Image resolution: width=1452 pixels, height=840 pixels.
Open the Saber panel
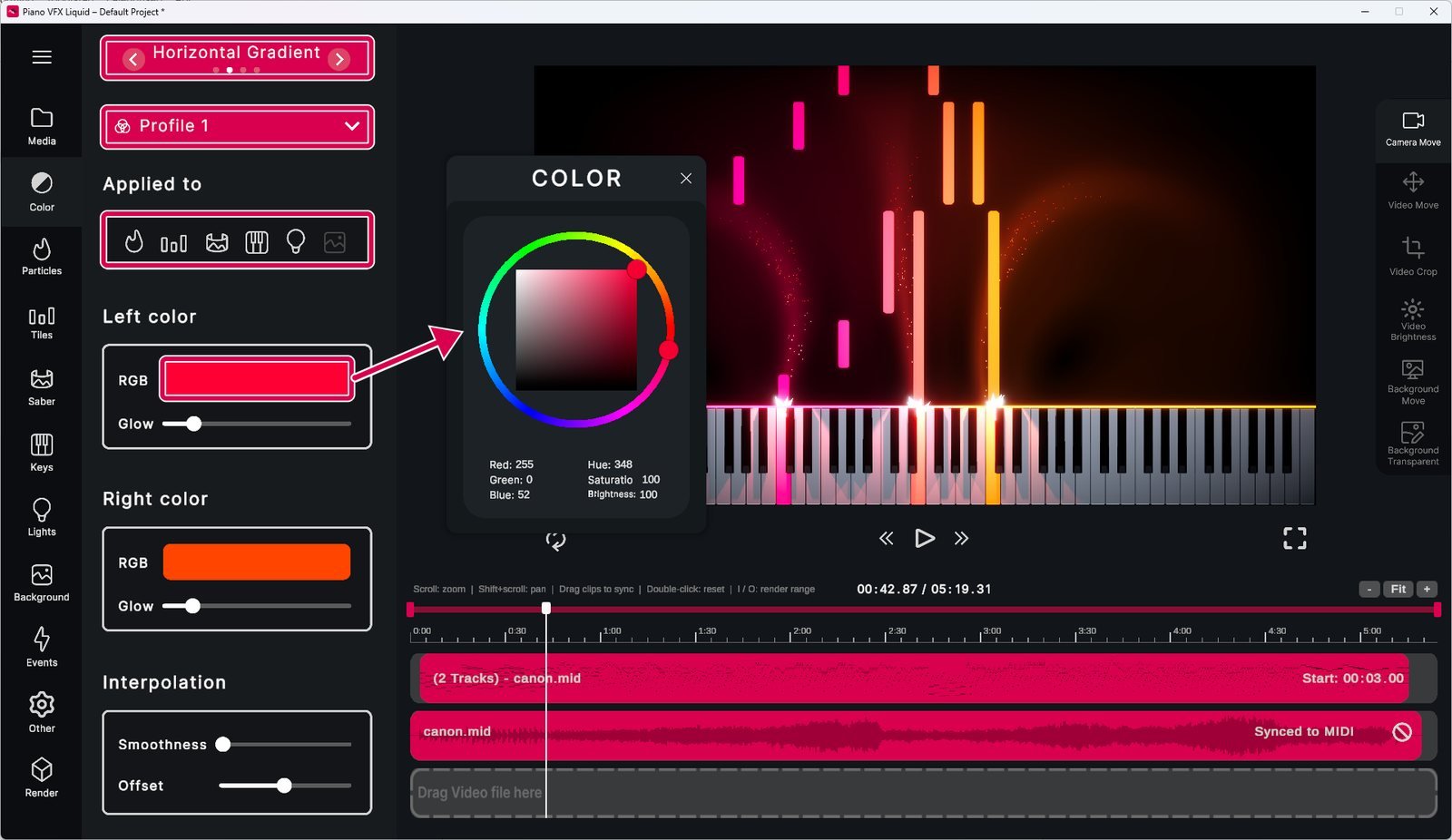pyautogui.click(x=42, y=387)
